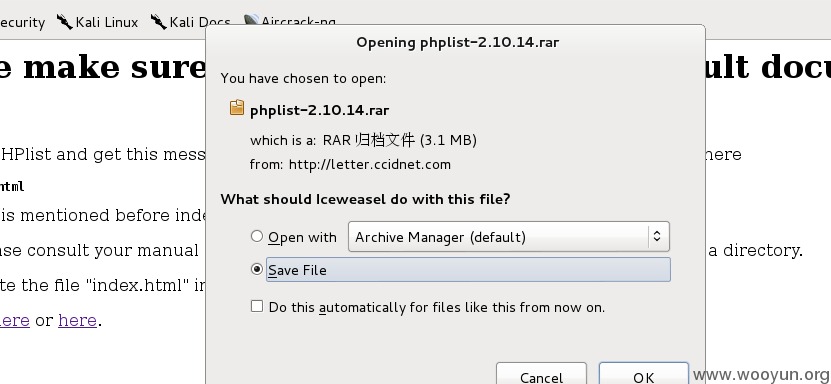Click the RAR archive file icon
831x384 pixels.
[237, 108]
